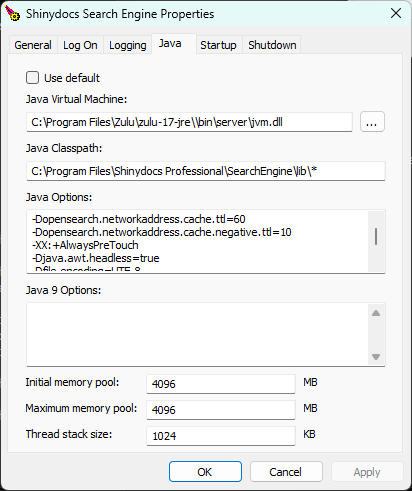Focus the Java Virtual Machine path field
The image size is (412, 491).
coord(189,122)
